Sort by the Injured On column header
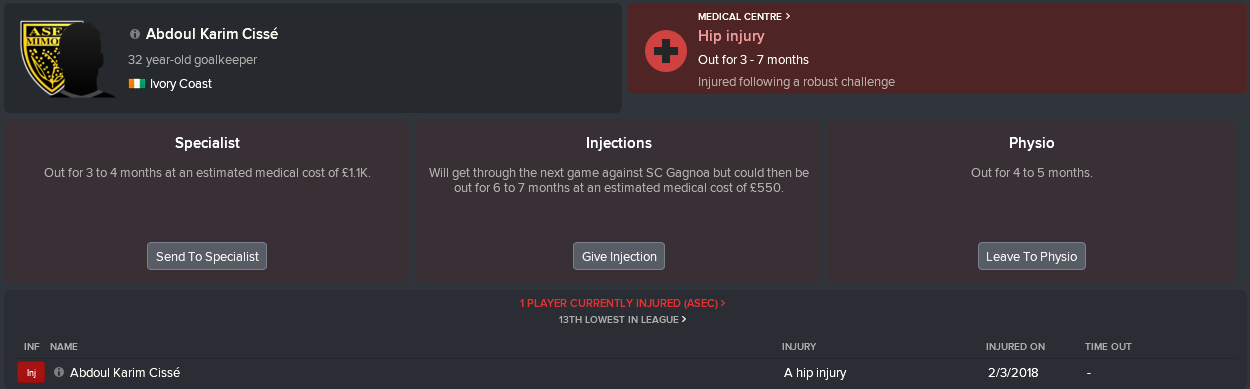Viewport: 1250px width, 389px height. [x=1015, y=347]
